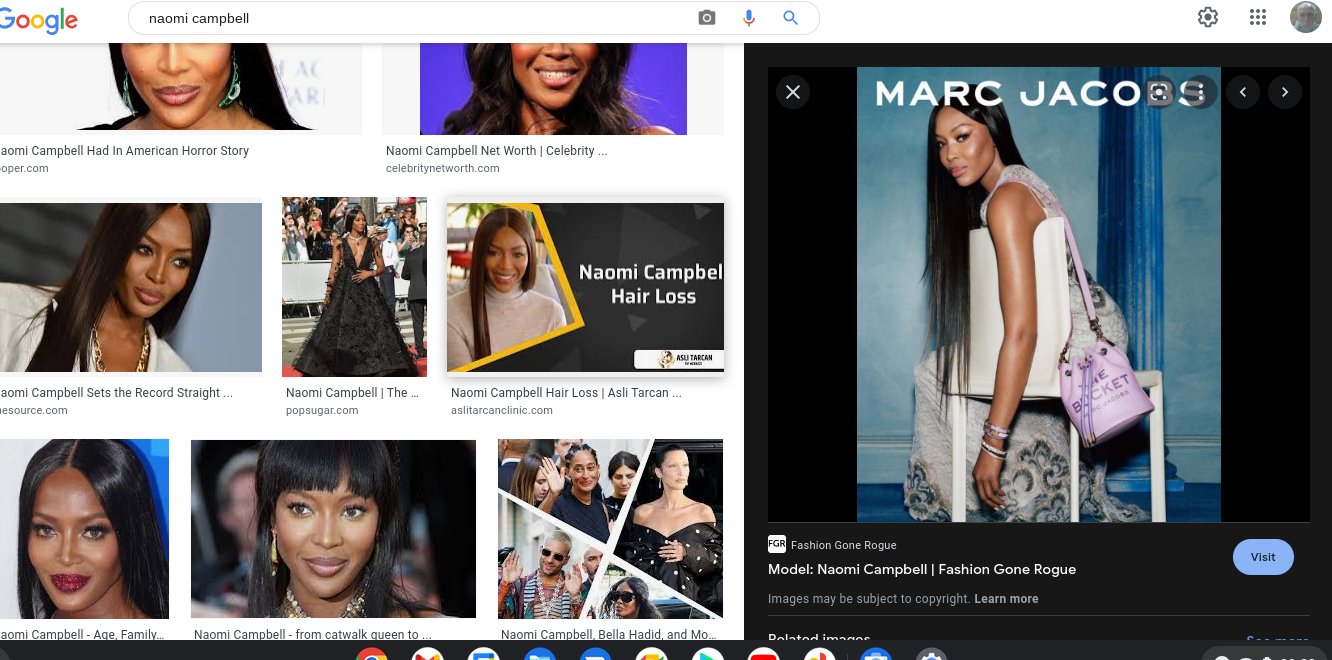This screenshot has width=1332, height=660.
Task: Click 'Naomi Campbell - from catwalk queen to ...'
Action: (x=313, y=635)
